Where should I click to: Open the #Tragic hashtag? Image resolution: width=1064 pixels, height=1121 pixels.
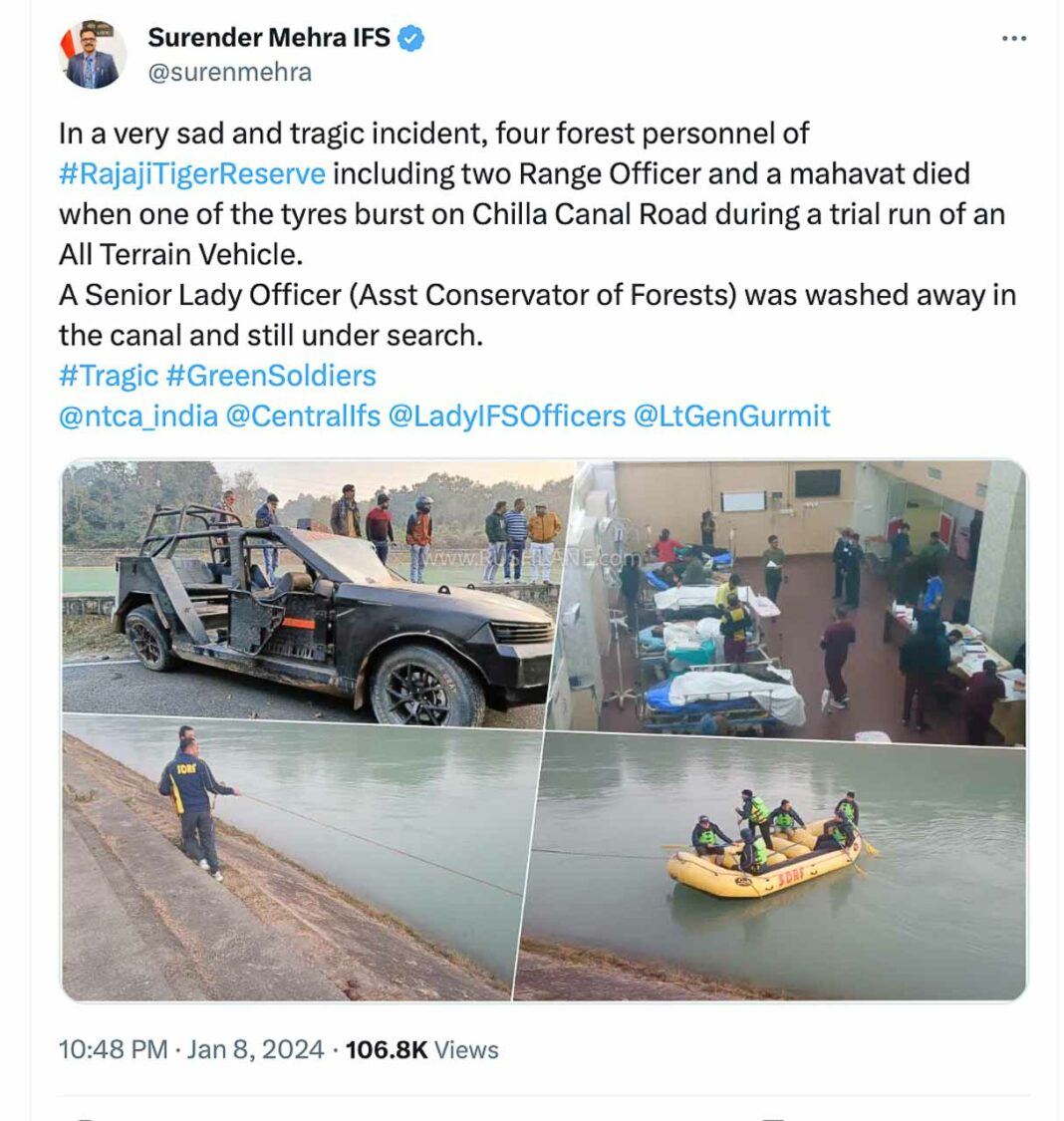click(x=109, y=376)
